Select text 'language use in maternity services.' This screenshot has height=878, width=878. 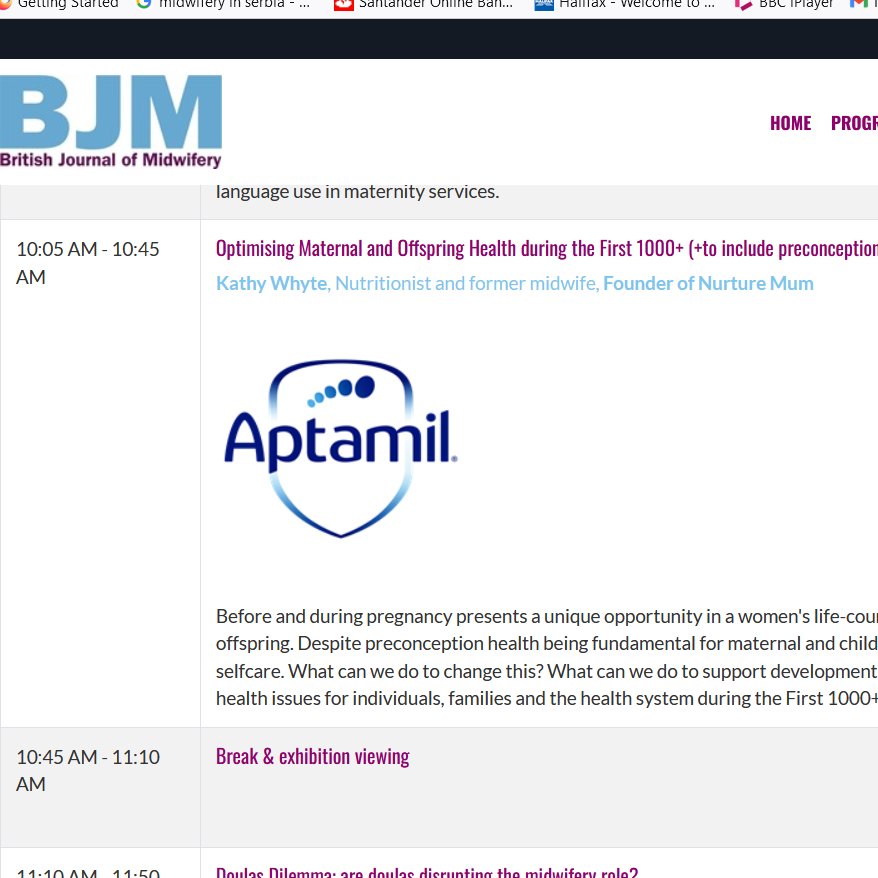pyautogui.click(x=357, y=192)
